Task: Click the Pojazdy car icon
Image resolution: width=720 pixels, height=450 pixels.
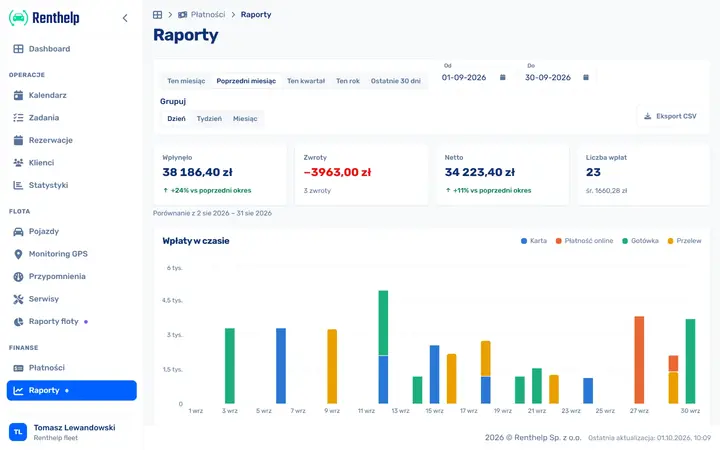Action: [x=18, y=231]
